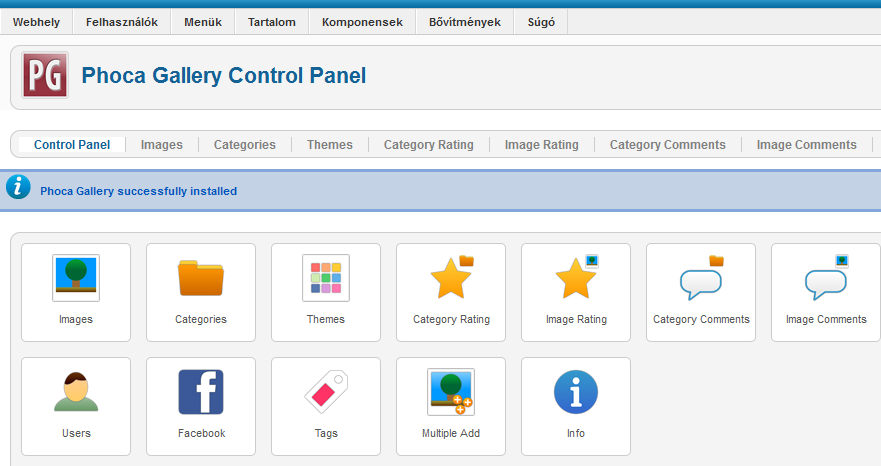Open the Image Comments speech bubble icon
This screenshot has width=881, height=466.
[x=826, y=278]
